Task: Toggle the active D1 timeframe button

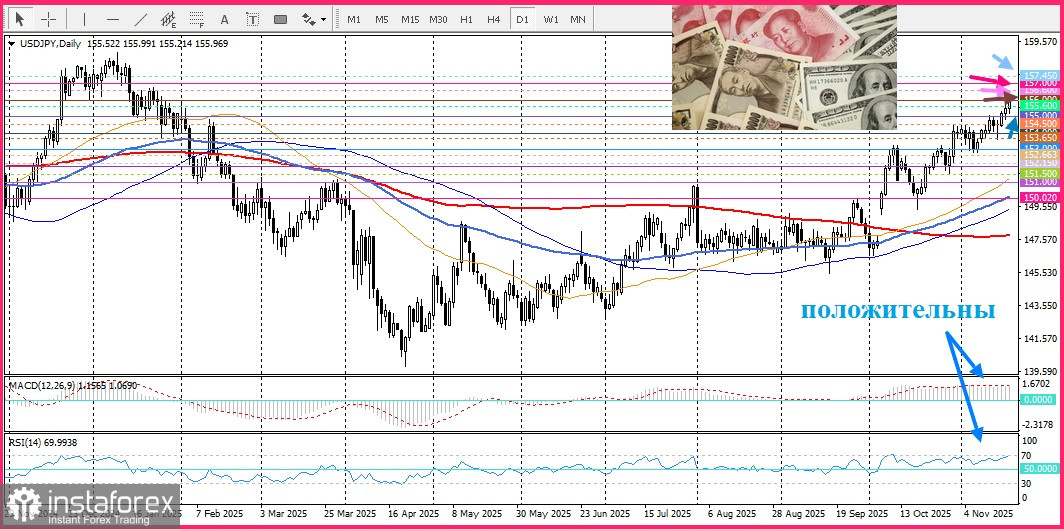Action: pos(522,19)
